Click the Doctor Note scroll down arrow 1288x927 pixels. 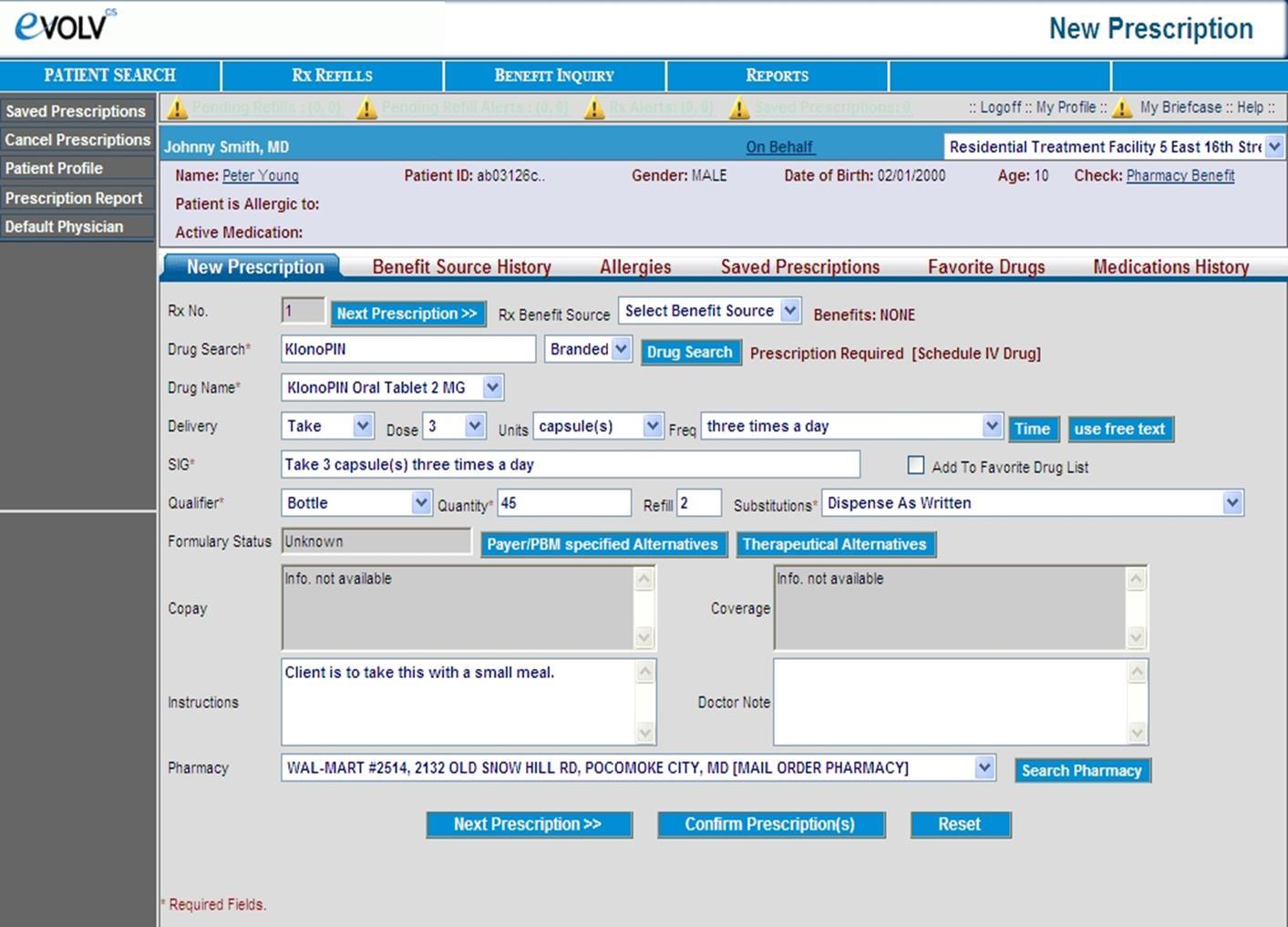coord(1137,732)
